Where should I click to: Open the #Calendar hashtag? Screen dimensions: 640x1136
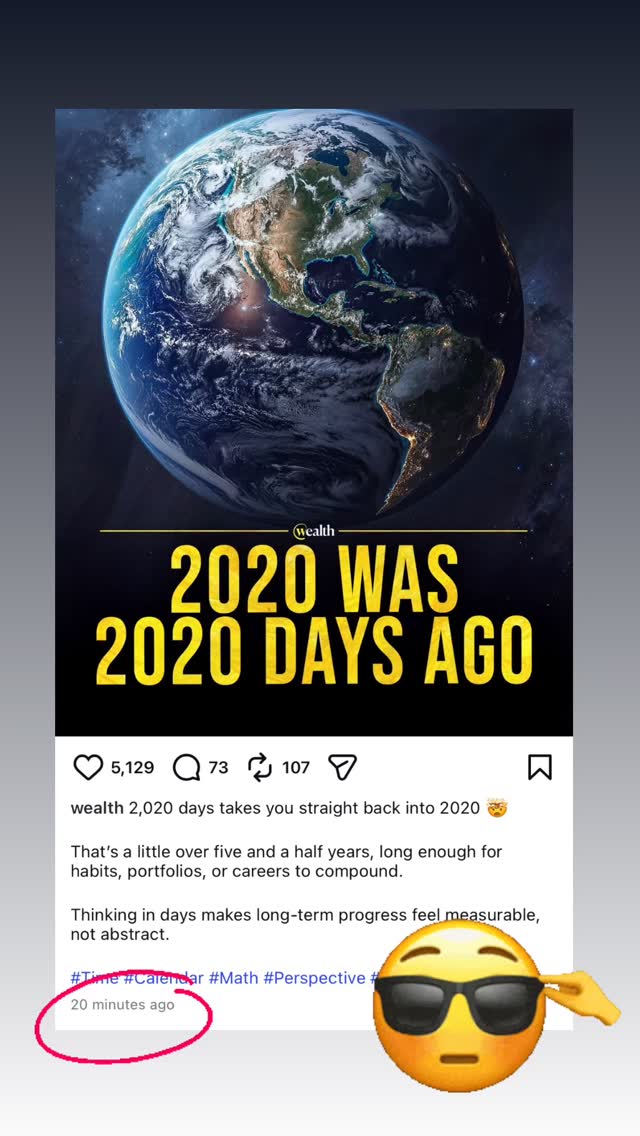[x=163, y=978]
